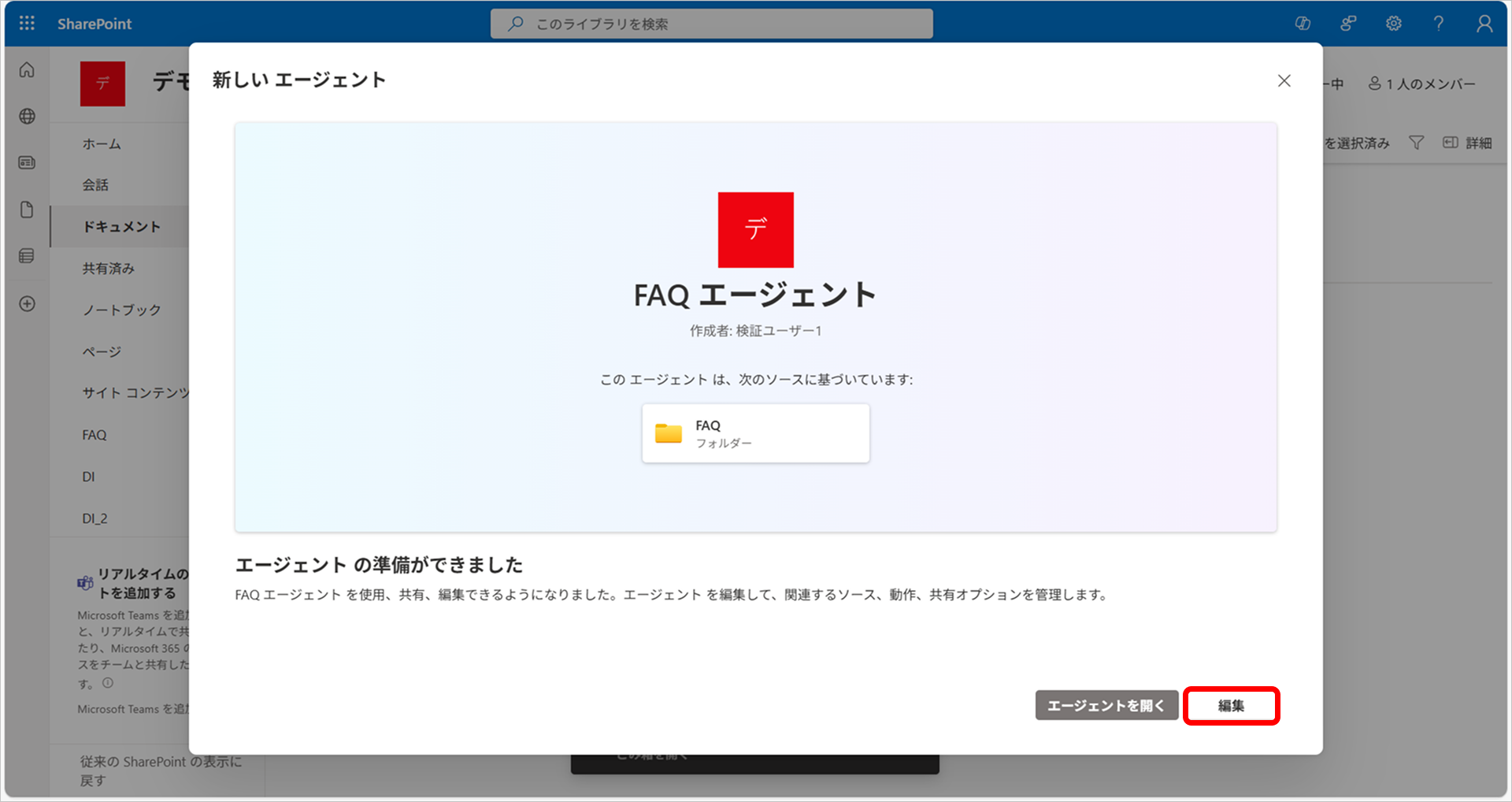Click the yellow FAQ folder icon
This screenshot has height=802, width=1512.
(669, 433)
